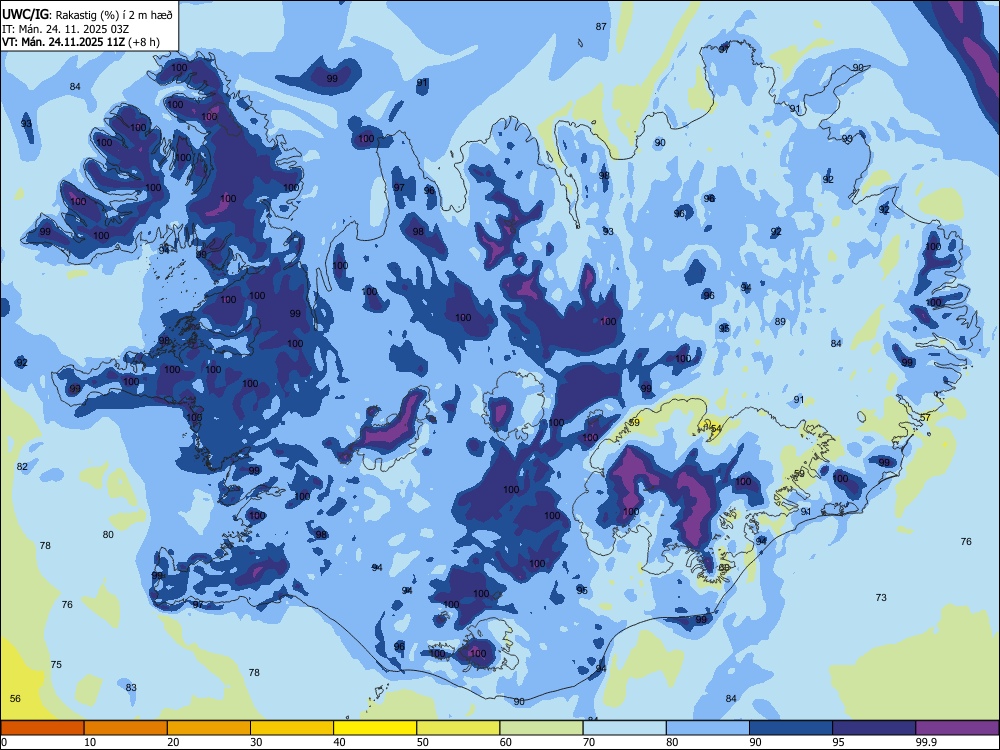Click the 'UWC/IG: Rakastig (%) í 2 m hæð' title
This screenshot has width=1000, height=750.
(x=87, y=15)
